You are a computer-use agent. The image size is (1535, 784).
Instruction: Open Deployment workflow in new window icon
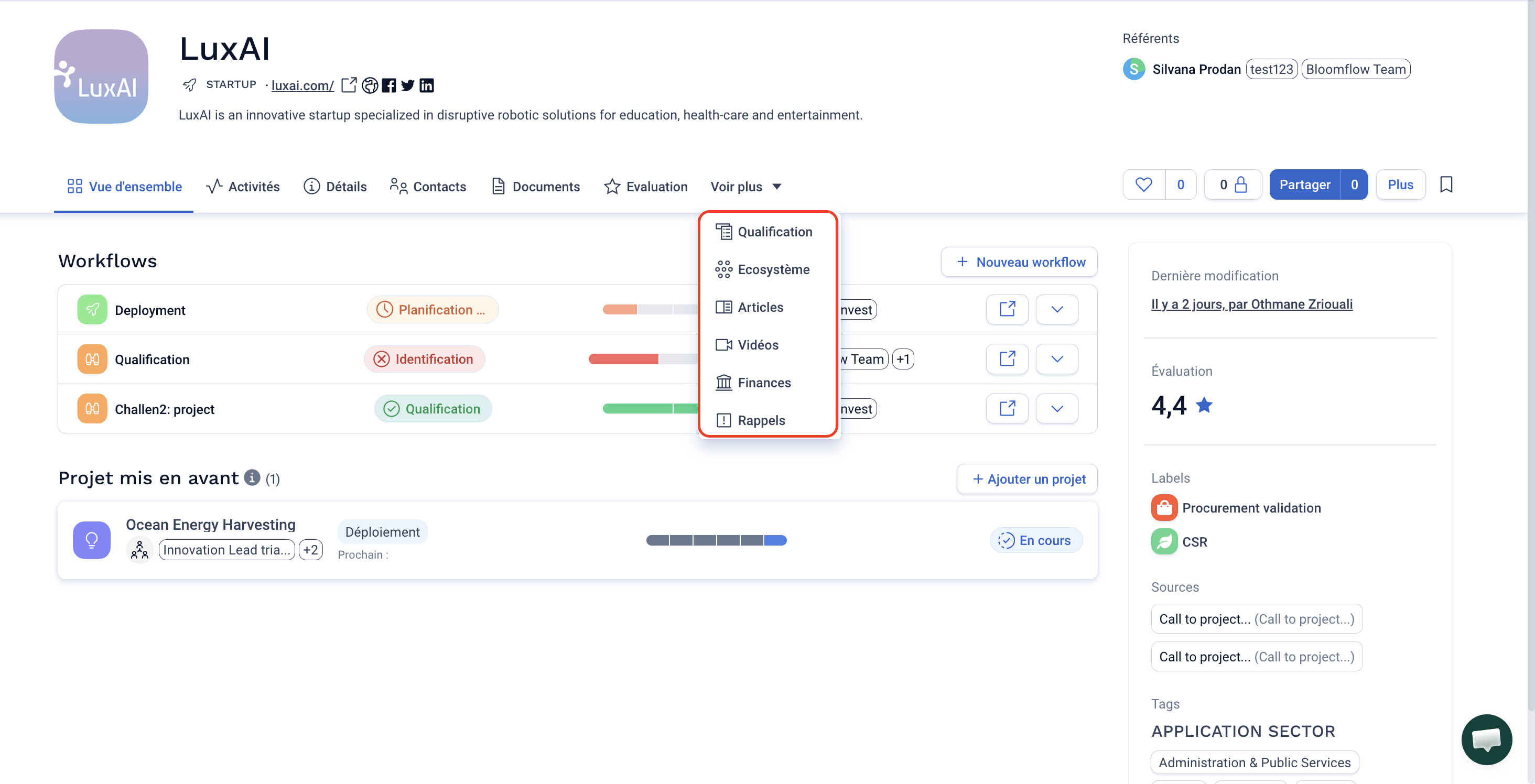point(1007,309)
